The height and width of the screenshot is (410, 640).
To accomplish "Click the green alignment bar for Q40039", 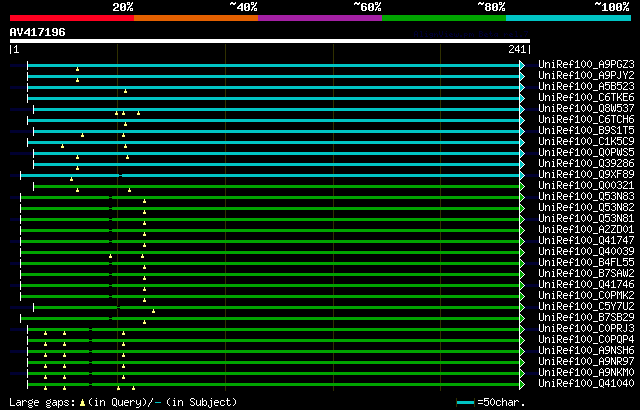I will pos(270,253).
